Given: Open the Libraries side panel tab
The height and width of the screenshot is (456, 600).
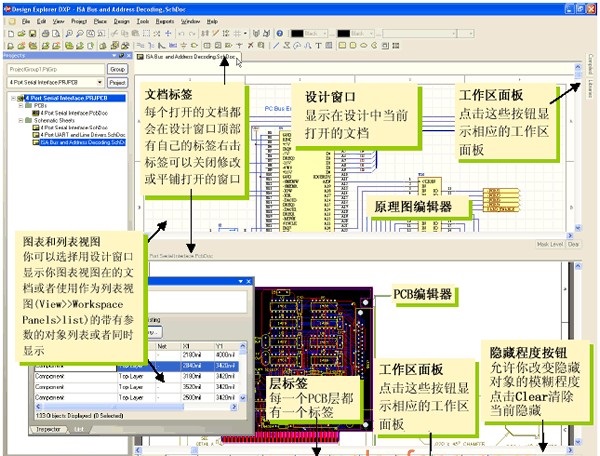Looking at the screenshot, I should pos(592,88).
